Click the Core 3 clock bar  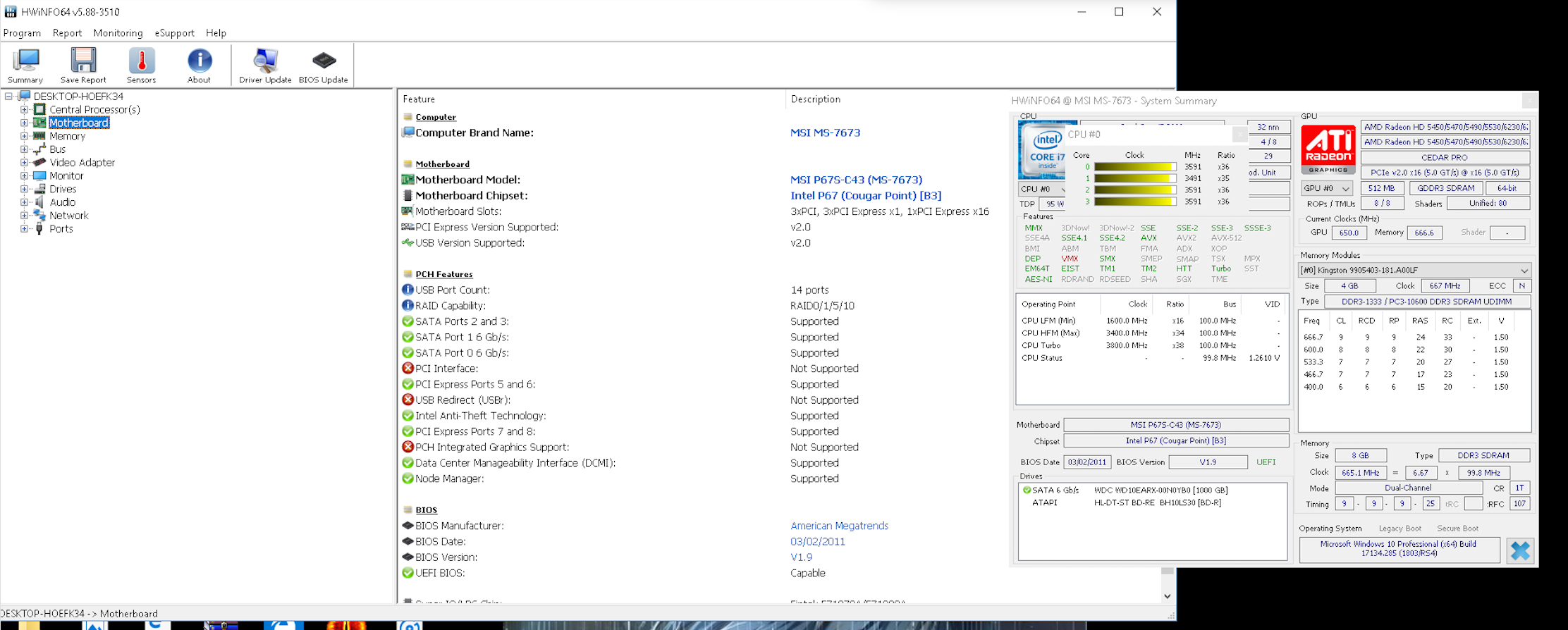point(1134,202)
